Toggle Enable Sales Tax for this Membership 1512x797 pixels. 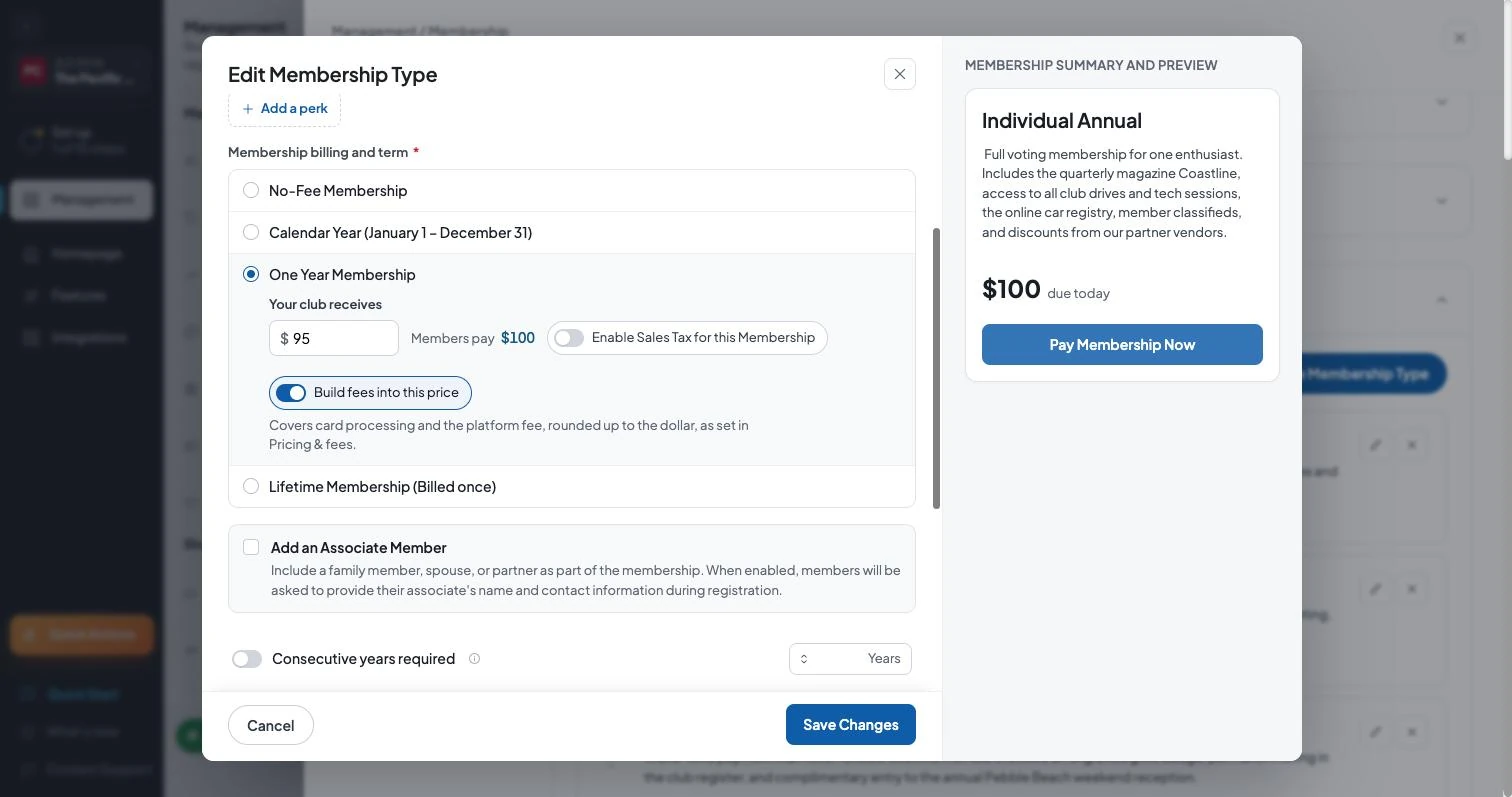coord(569,338)
